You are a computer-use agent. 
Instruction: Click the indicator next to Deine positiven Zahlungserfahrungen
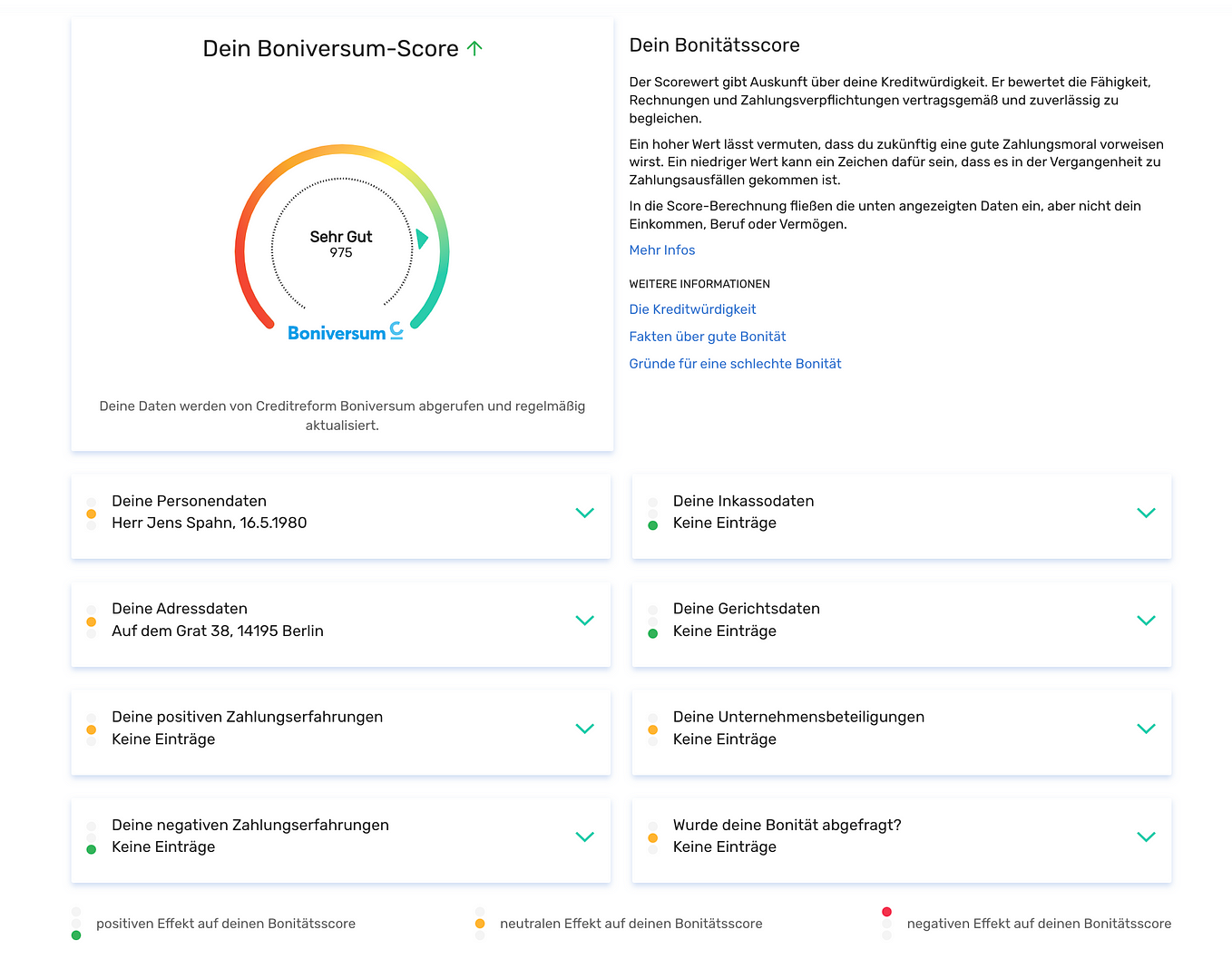pyautogui.click(x=92, y=729)
